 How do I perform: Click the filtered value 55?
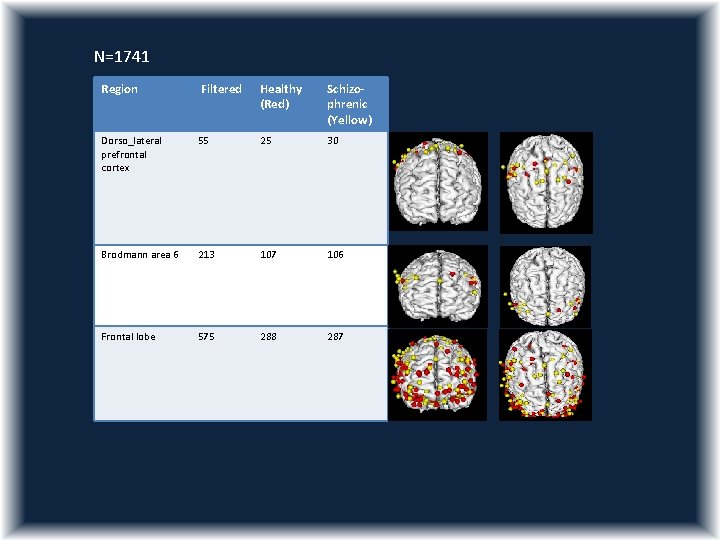coord(203,141)
